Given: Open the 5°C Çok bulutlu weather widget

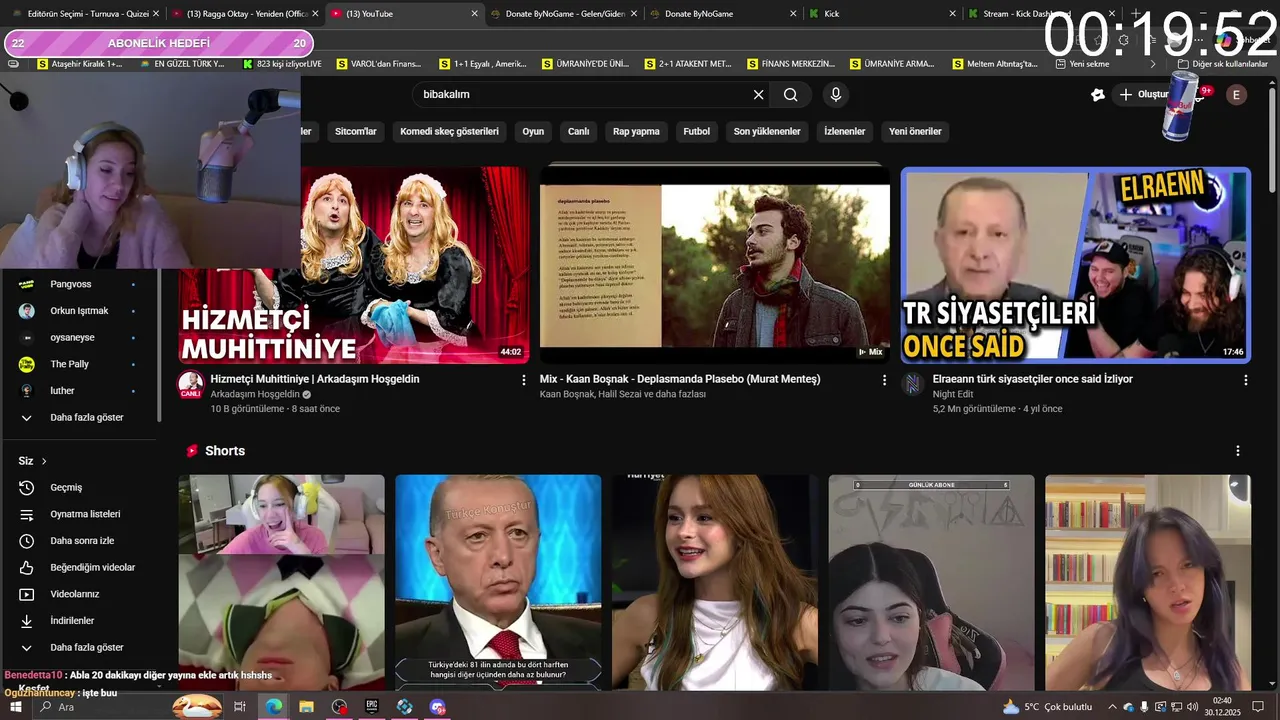Looking at the screenshot, I should pyautogui.click(x=1047, y=707).
